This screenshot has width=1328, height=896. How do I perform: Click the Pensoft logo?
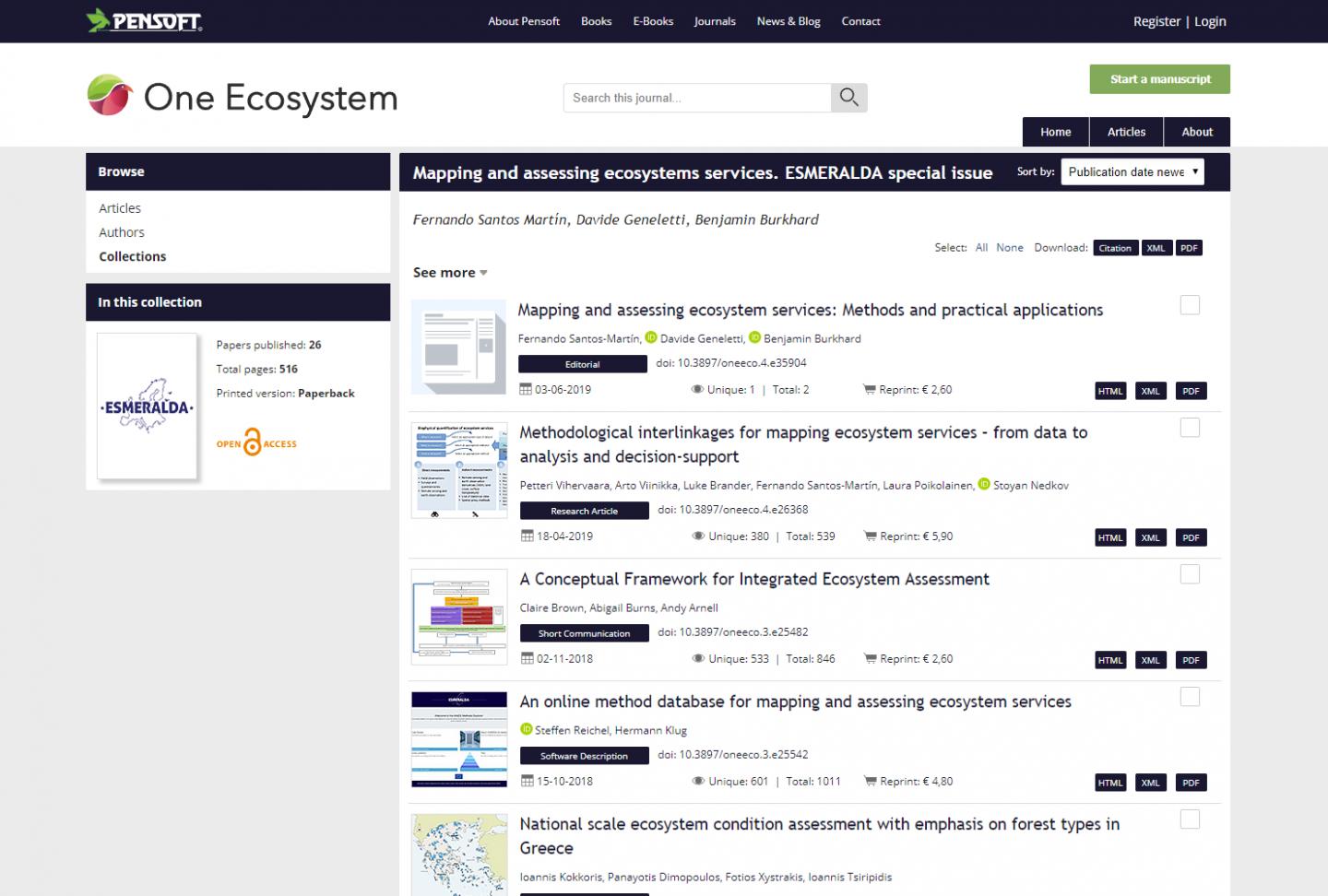(144, 20)
